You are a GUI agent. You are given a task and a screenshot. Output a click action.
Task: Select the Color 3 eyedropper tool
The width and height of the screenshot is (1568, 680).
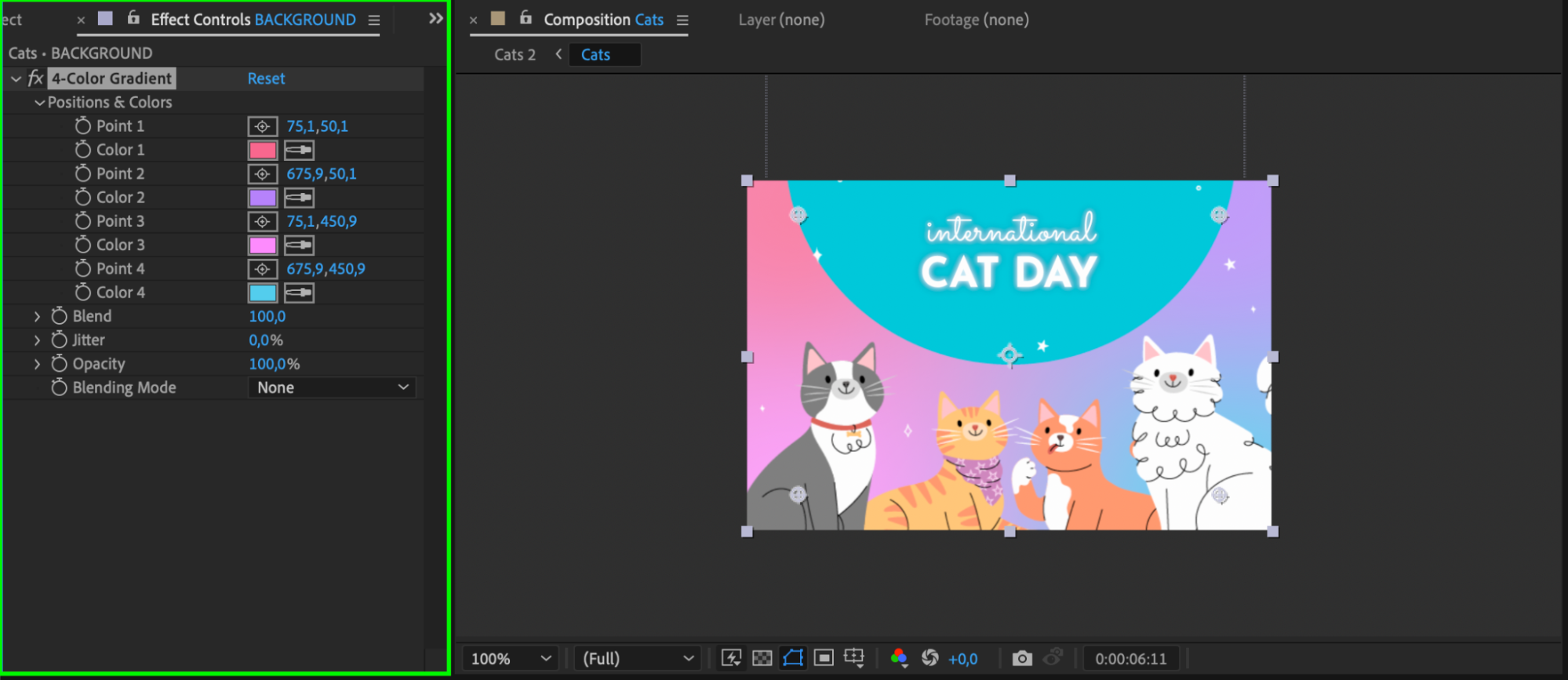point(299,245)
